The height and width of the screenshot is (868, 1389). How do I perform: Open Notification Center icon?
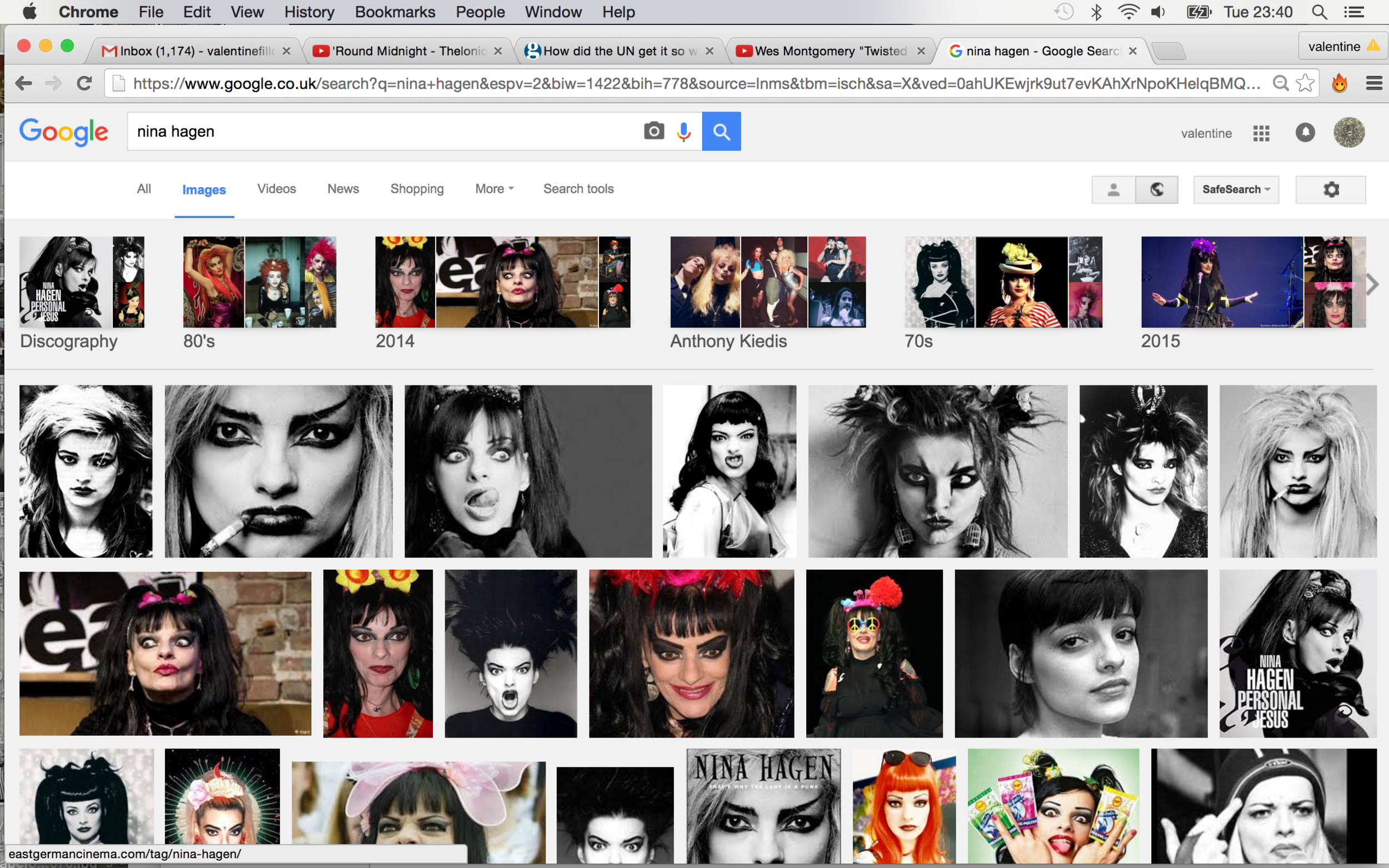(1355, 12)
